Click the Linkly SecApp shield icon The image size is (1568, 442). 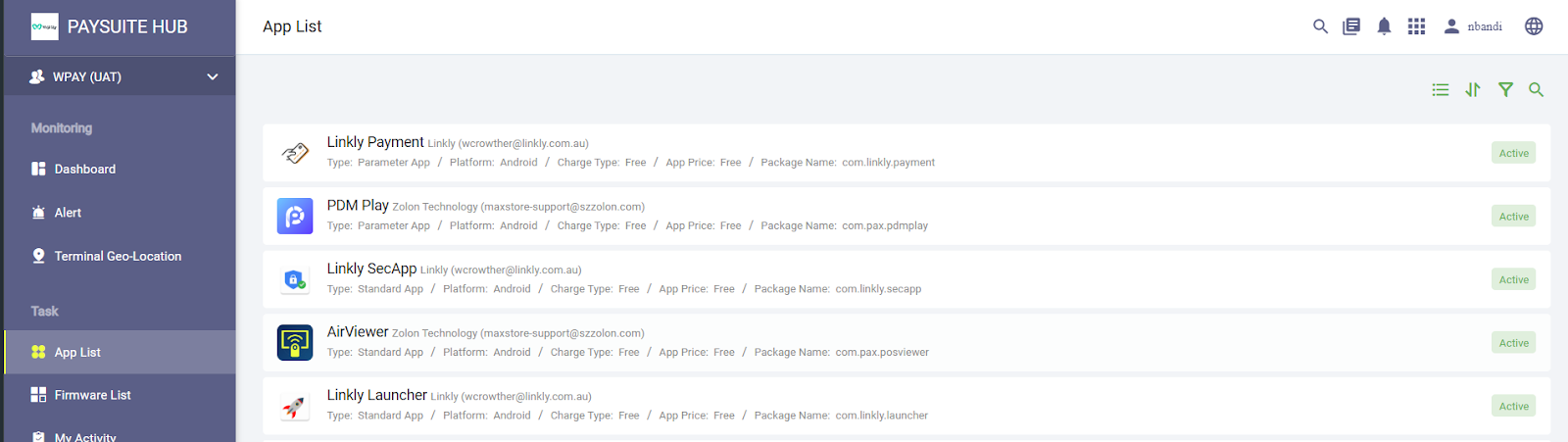(295, 279)
